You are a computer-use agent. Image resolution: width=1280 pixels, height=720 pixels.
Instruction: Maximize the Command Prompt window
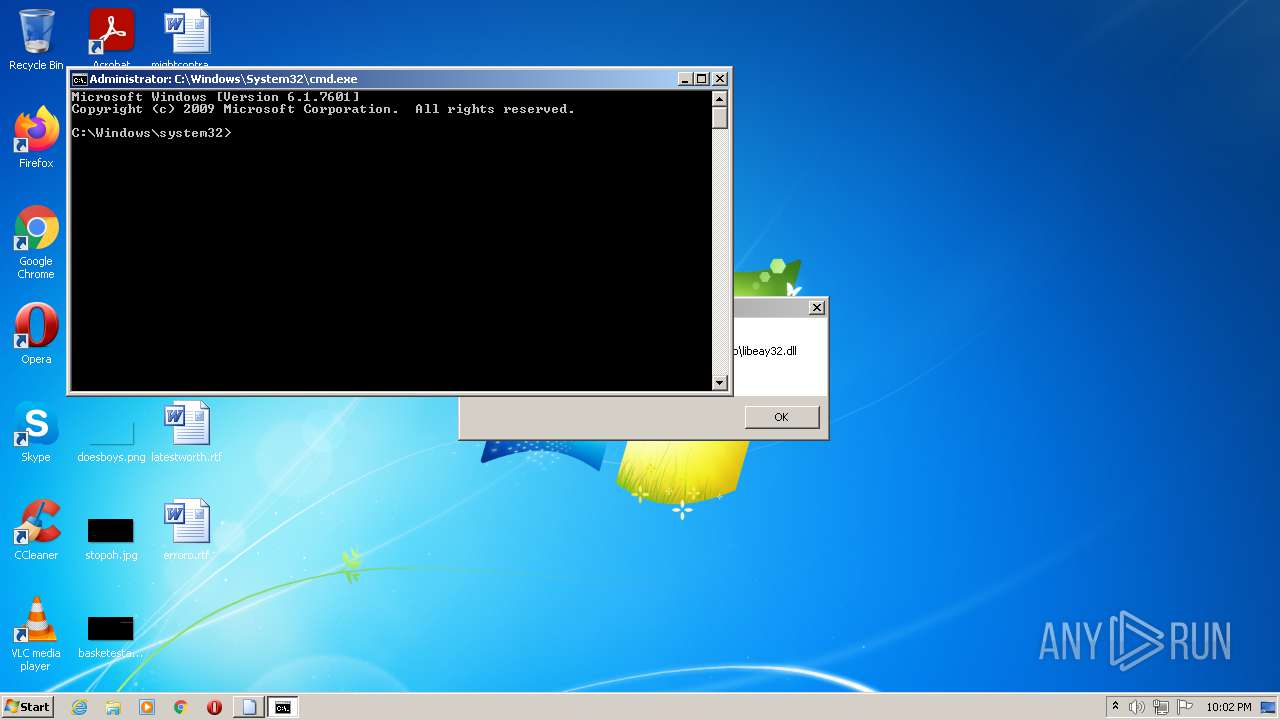pos(702,79)
